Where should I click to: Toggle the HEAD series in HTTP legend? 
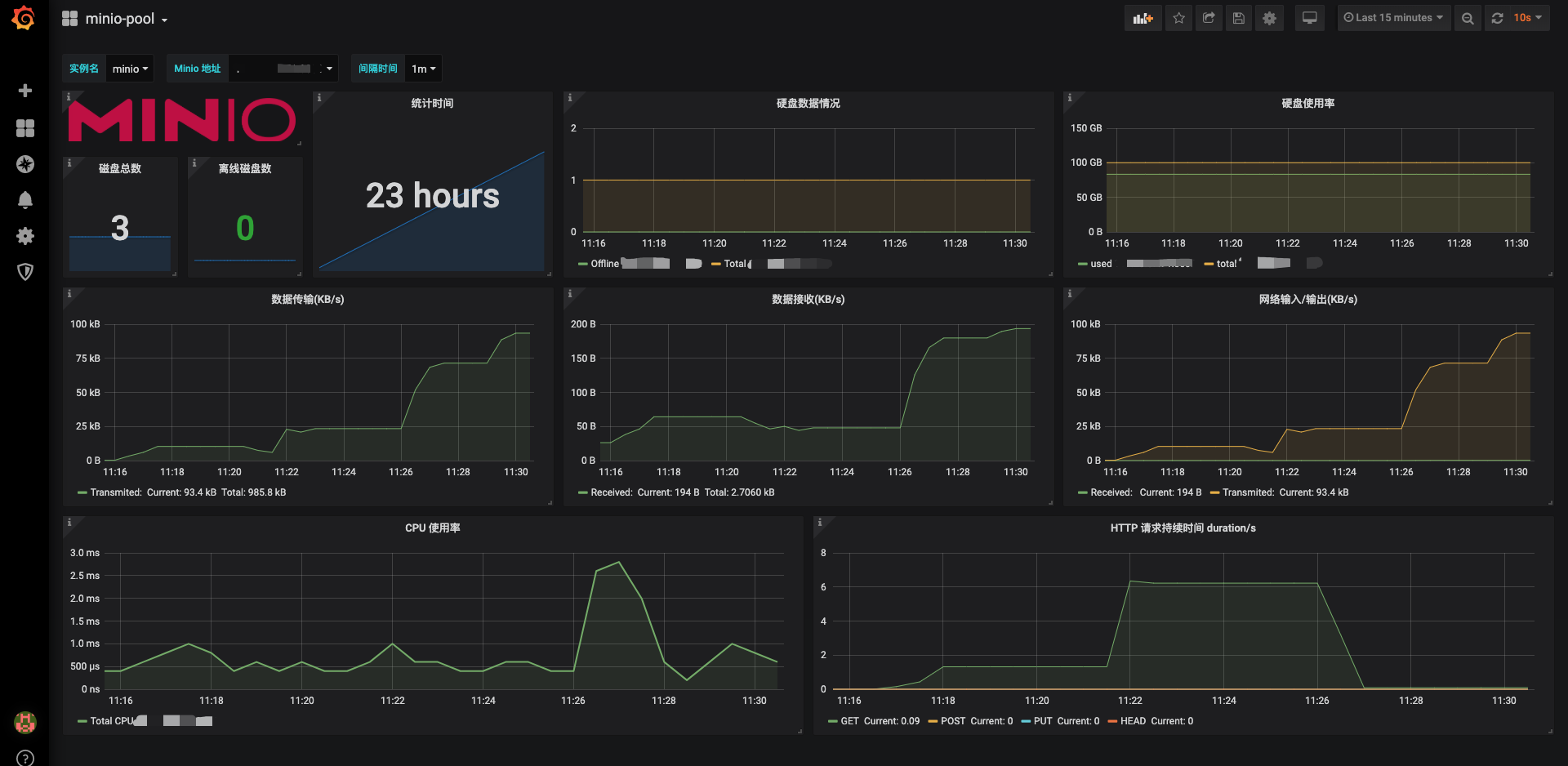click(1134, 721)
